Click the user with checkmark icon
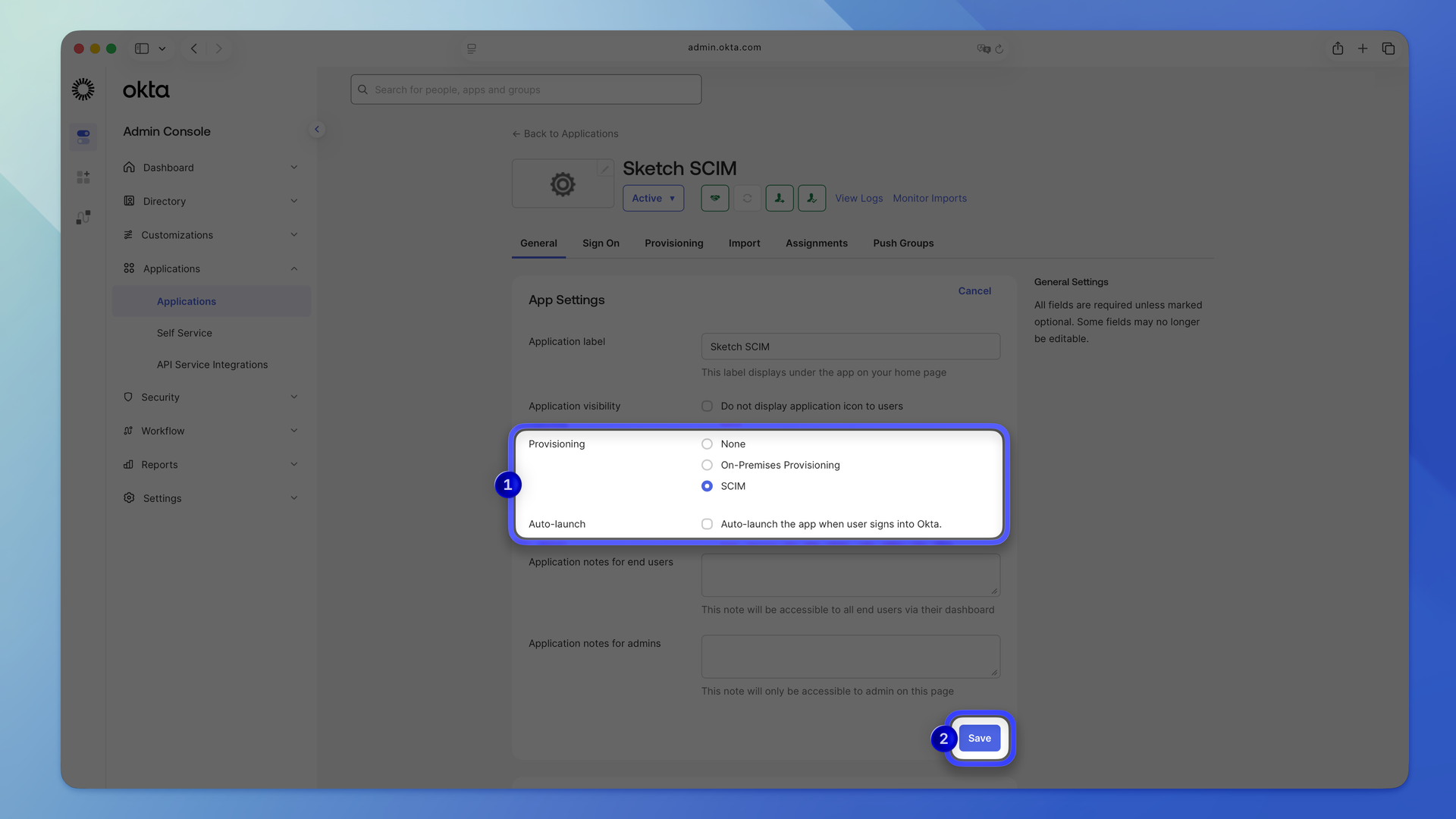This screenshot has width=1456, height=819. point(812,199)
